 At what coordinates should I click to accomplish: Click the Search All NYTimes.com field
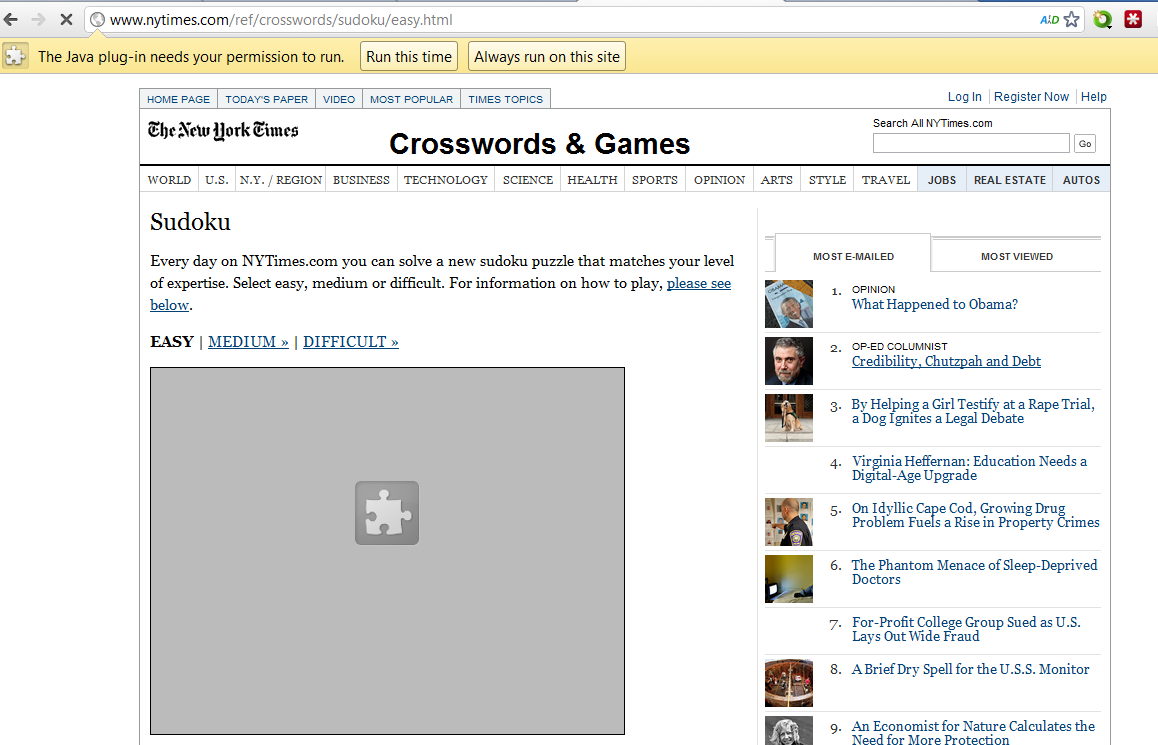[x=971, y=143]
